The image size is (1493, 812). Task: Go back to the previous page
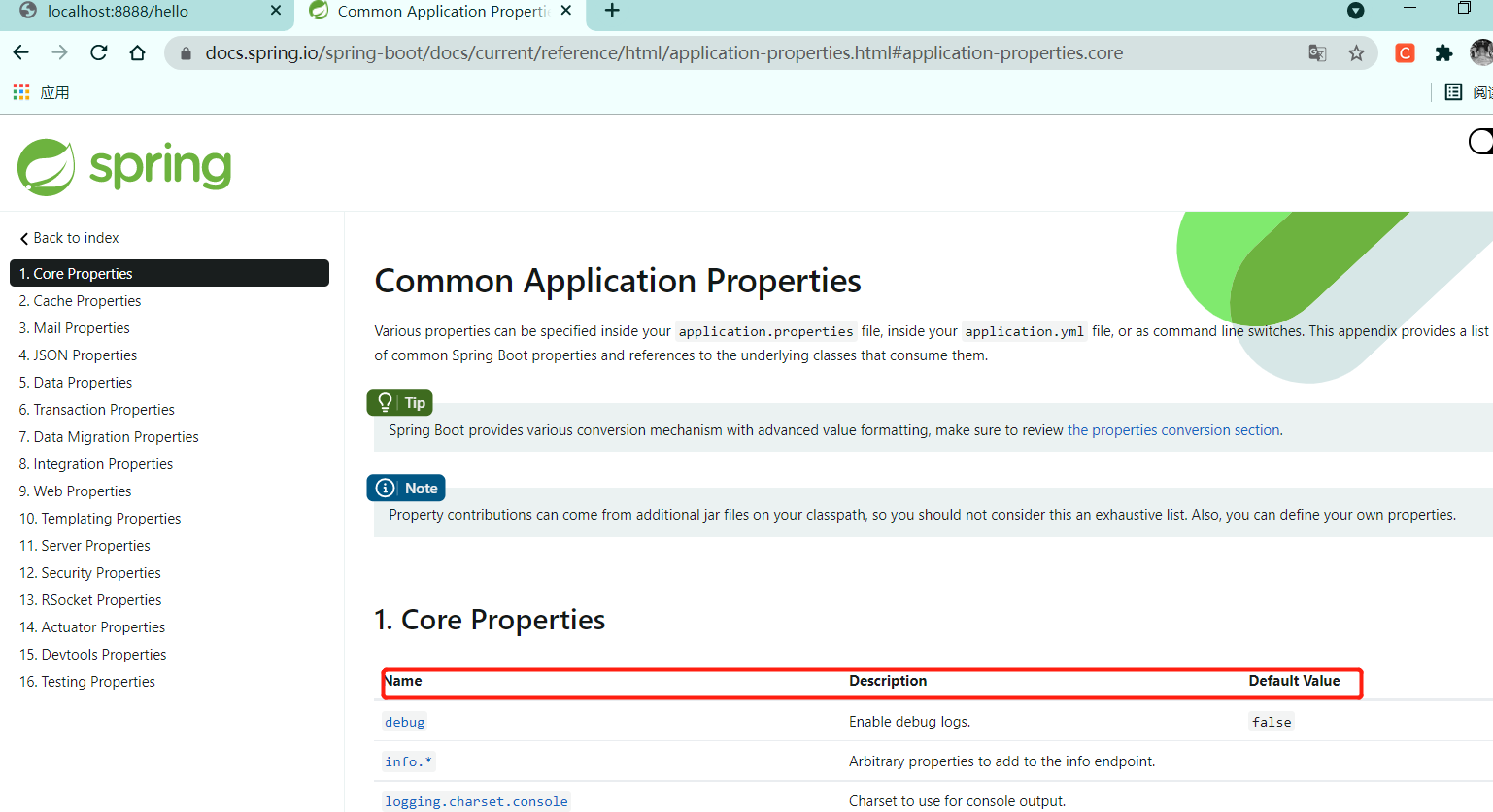coord(21,52)
